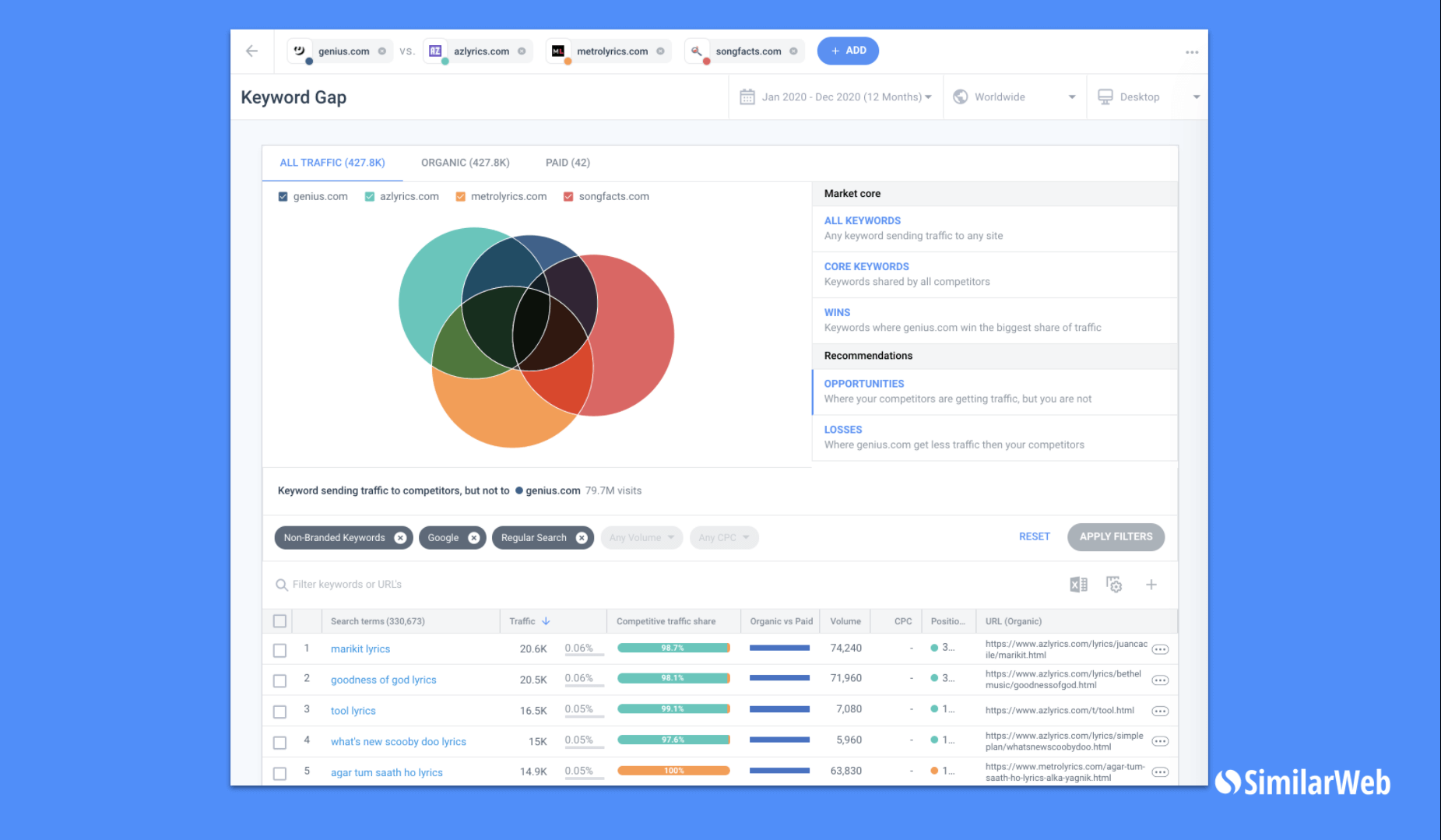Screen dimensions: 1441x840
Task: Open what's new scooby doo lyrics link
Action: pos(399,742)
